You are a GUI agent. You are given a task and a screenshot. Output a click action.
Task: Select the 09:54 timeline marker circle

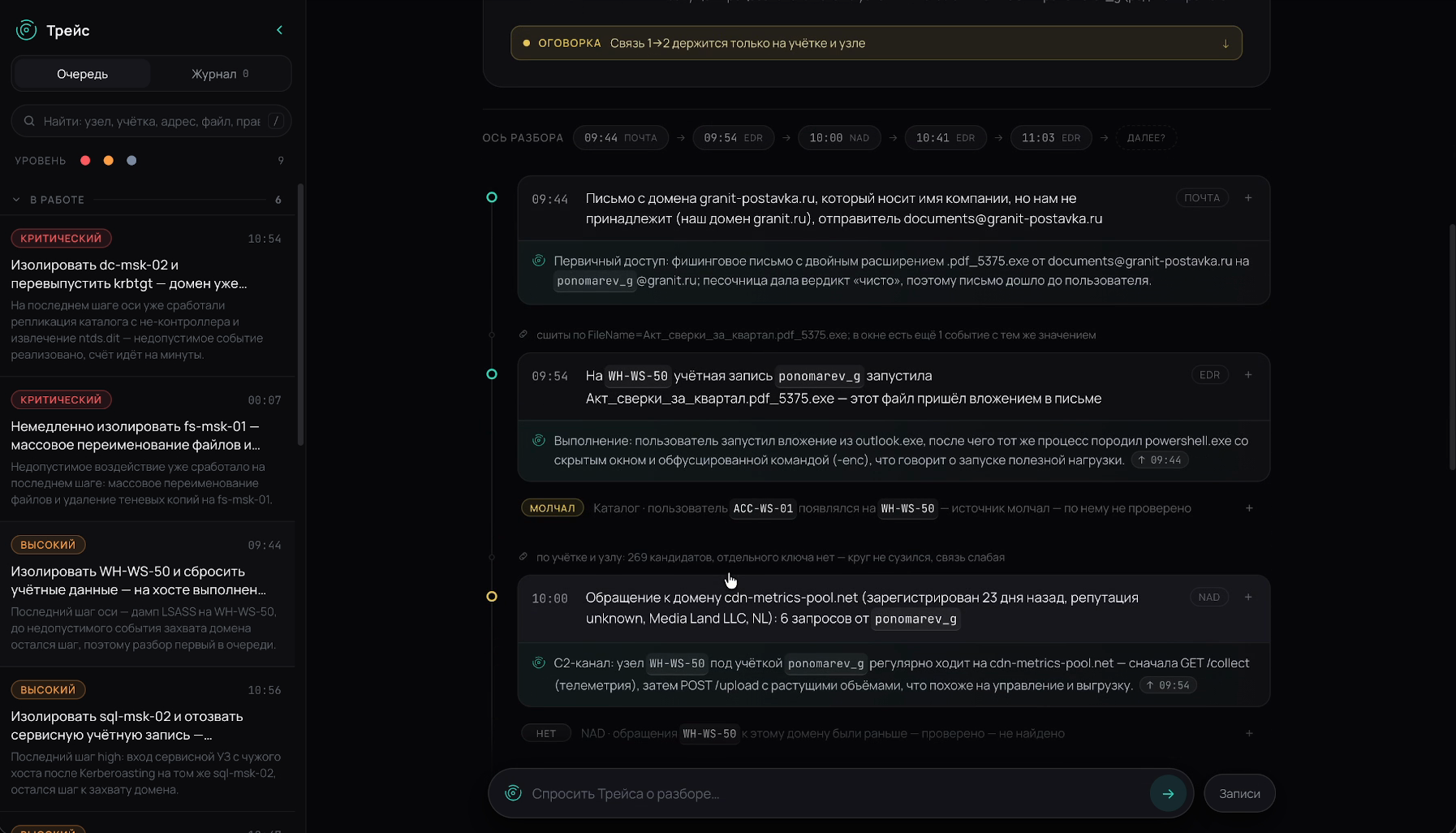(492, 374)
